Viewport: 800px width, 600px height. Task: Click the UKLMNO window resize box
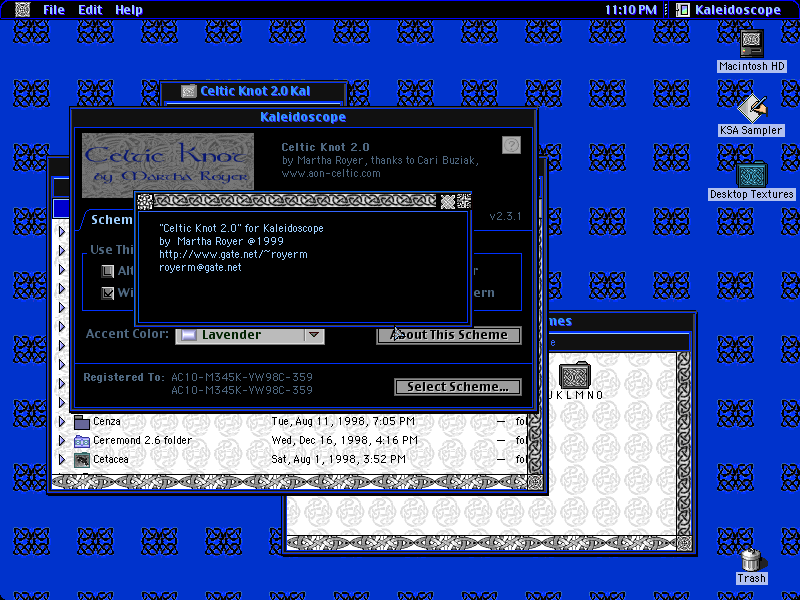pyautogui.click(x=684, y=543)
